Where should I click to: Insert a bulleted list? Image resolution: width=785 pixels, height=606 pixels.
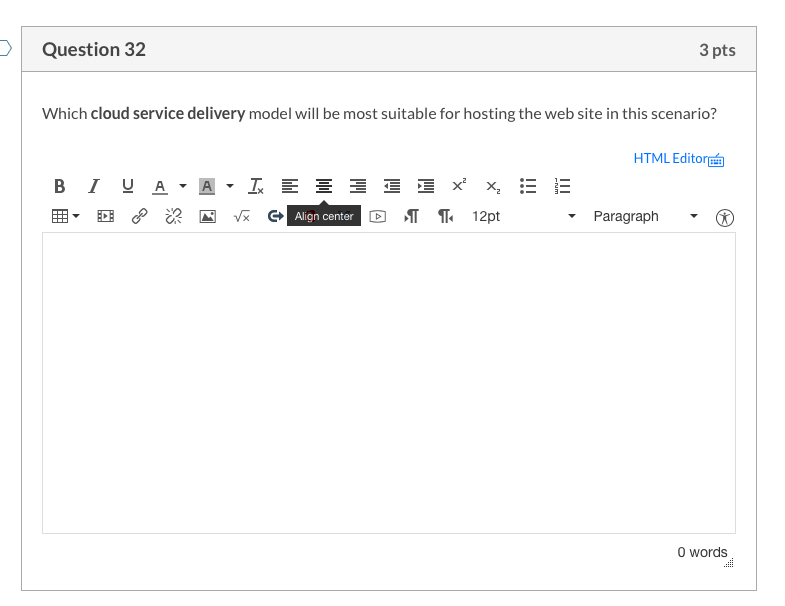528,186
